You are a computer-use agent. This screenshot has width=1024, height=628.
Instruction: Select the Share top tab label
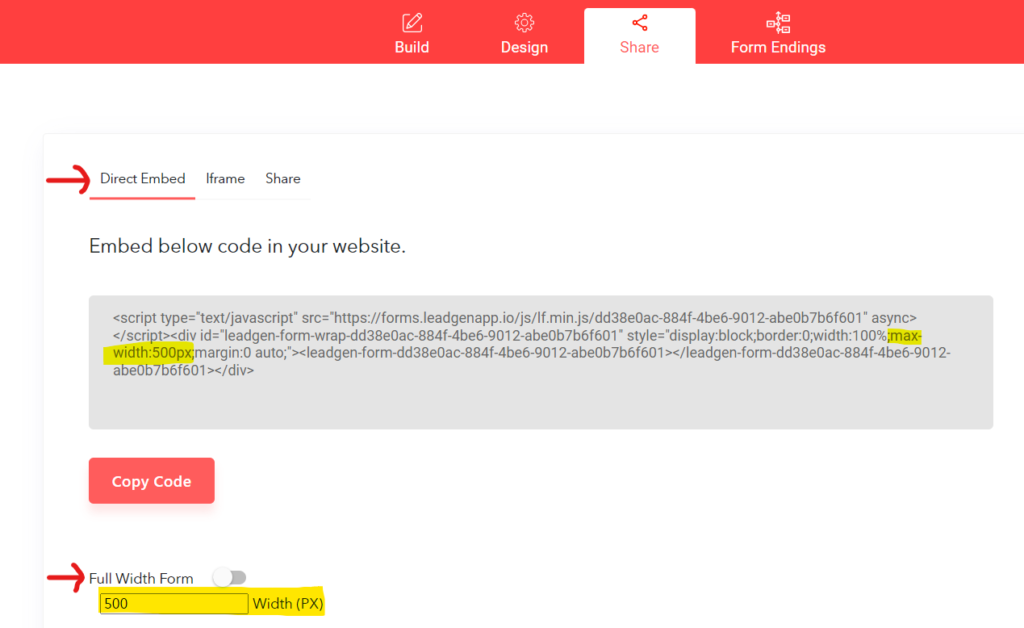(x=639, y=48)
